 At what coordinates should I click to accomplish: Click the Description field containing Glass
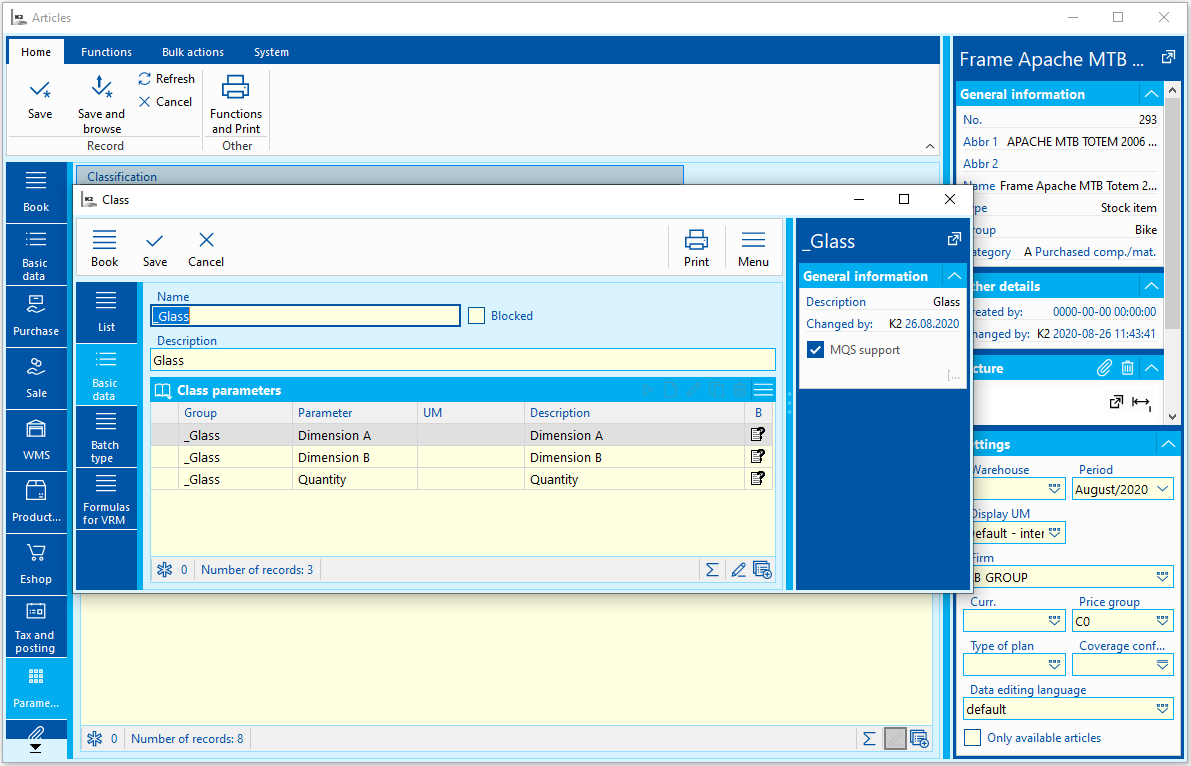click(463, 360)
